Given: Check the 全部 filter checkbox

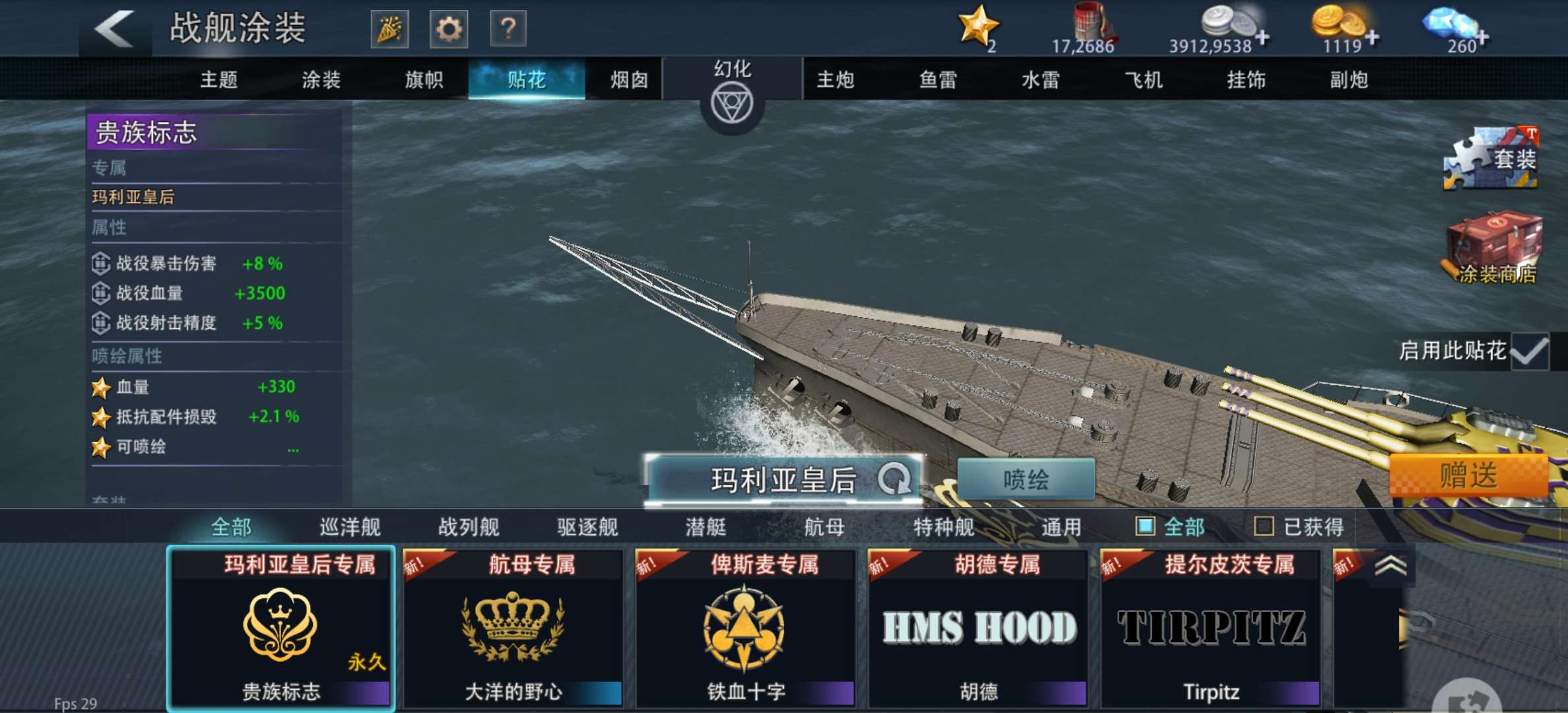Looking at the screenshot, I should [1145, 526].
